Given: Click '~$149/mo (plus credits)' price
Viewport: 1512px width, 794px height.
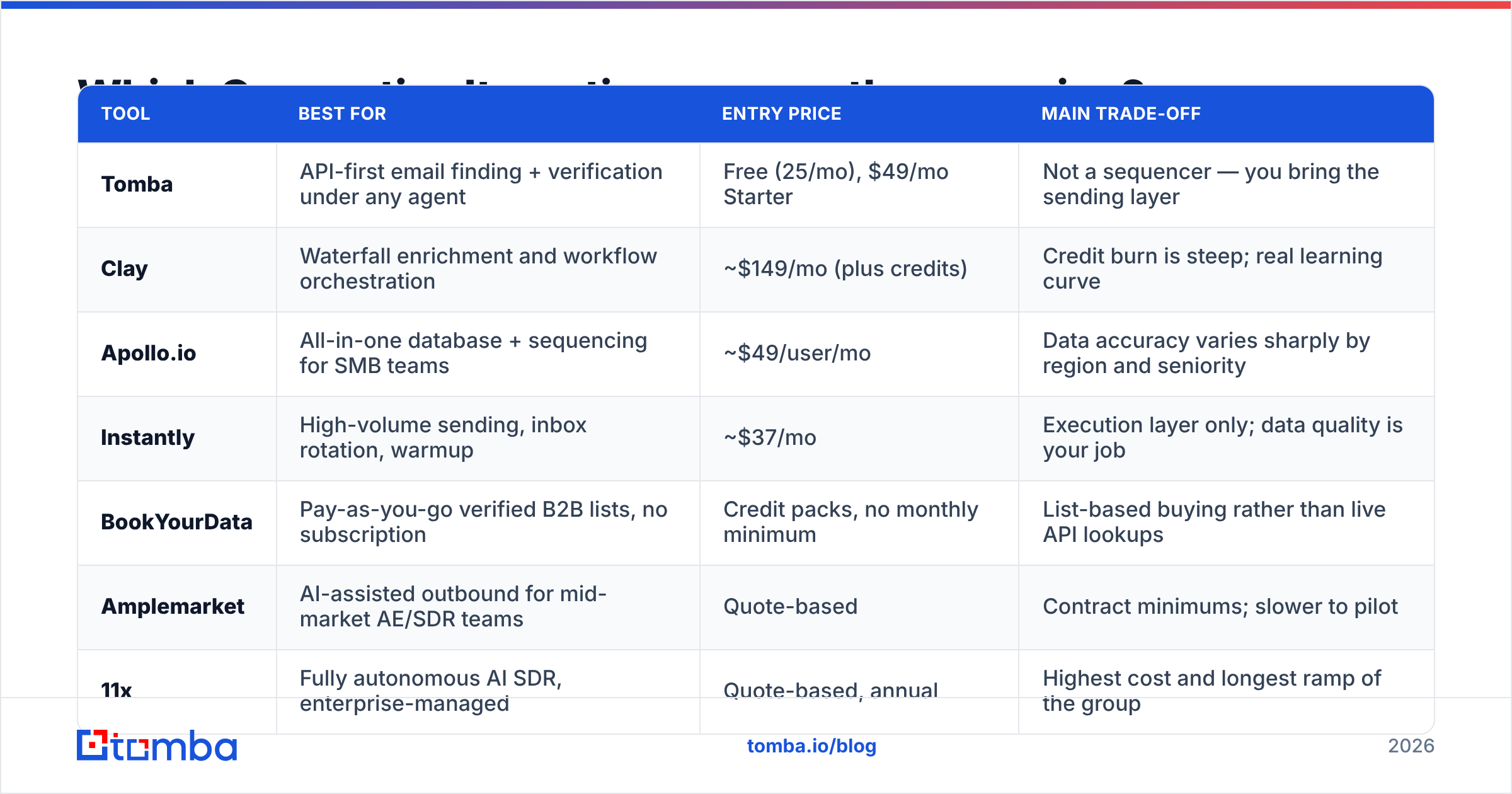Looking at the screenshot, I should tap(859, 269).
